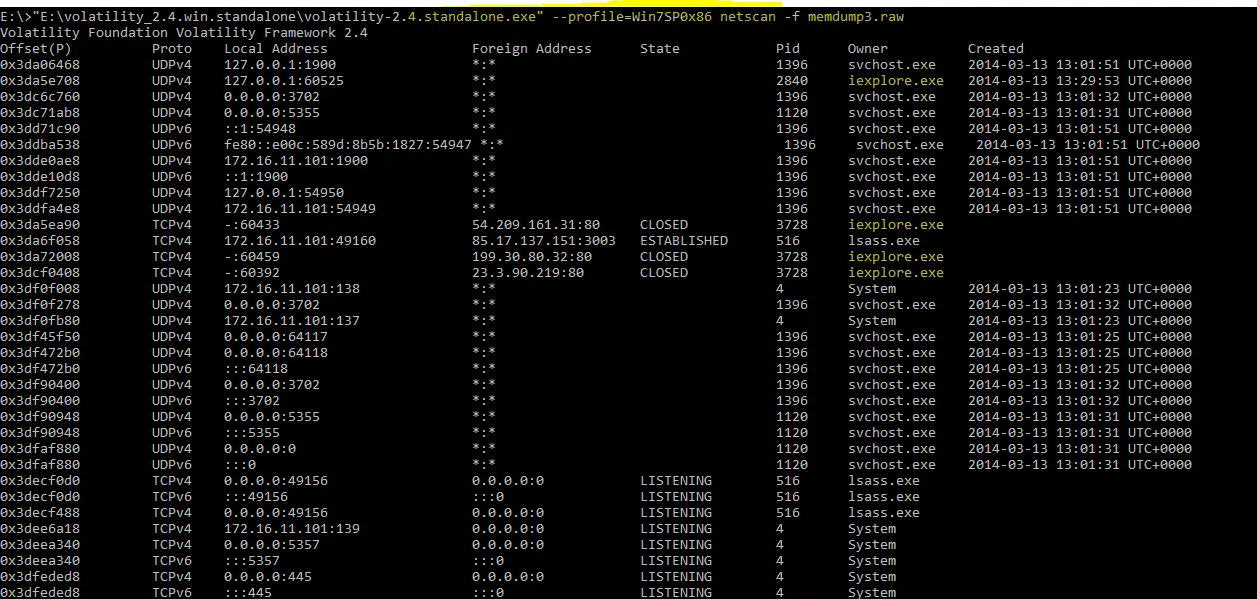Click the fe80::e00c:589d:8b5b:1827:54947 IPv6 address
Screen dimensions: 1257x599
pyautogui.click(x=348, y=144)
